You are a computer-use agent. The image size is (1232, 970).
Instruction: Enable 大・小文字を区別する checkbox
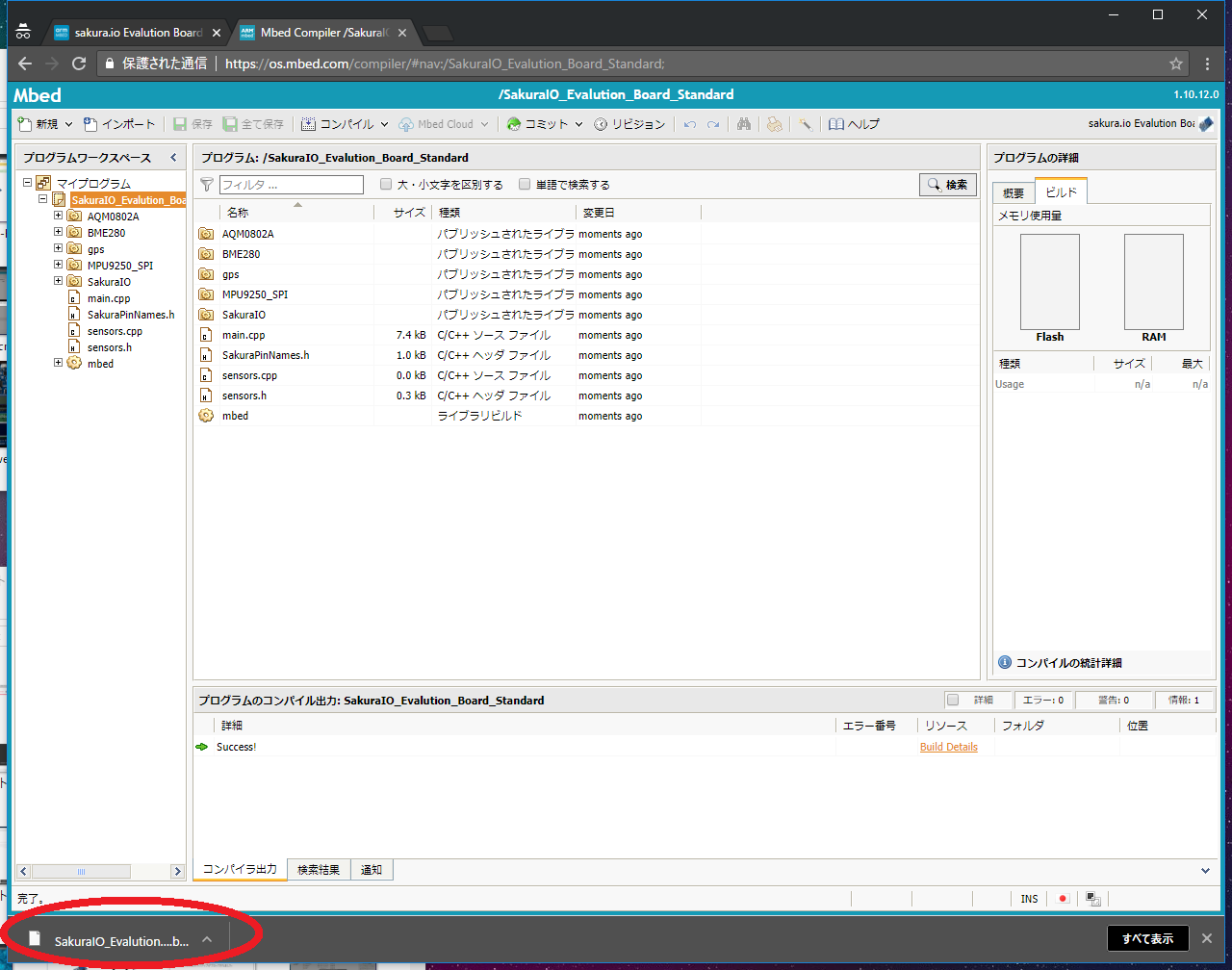click(386, 185)
